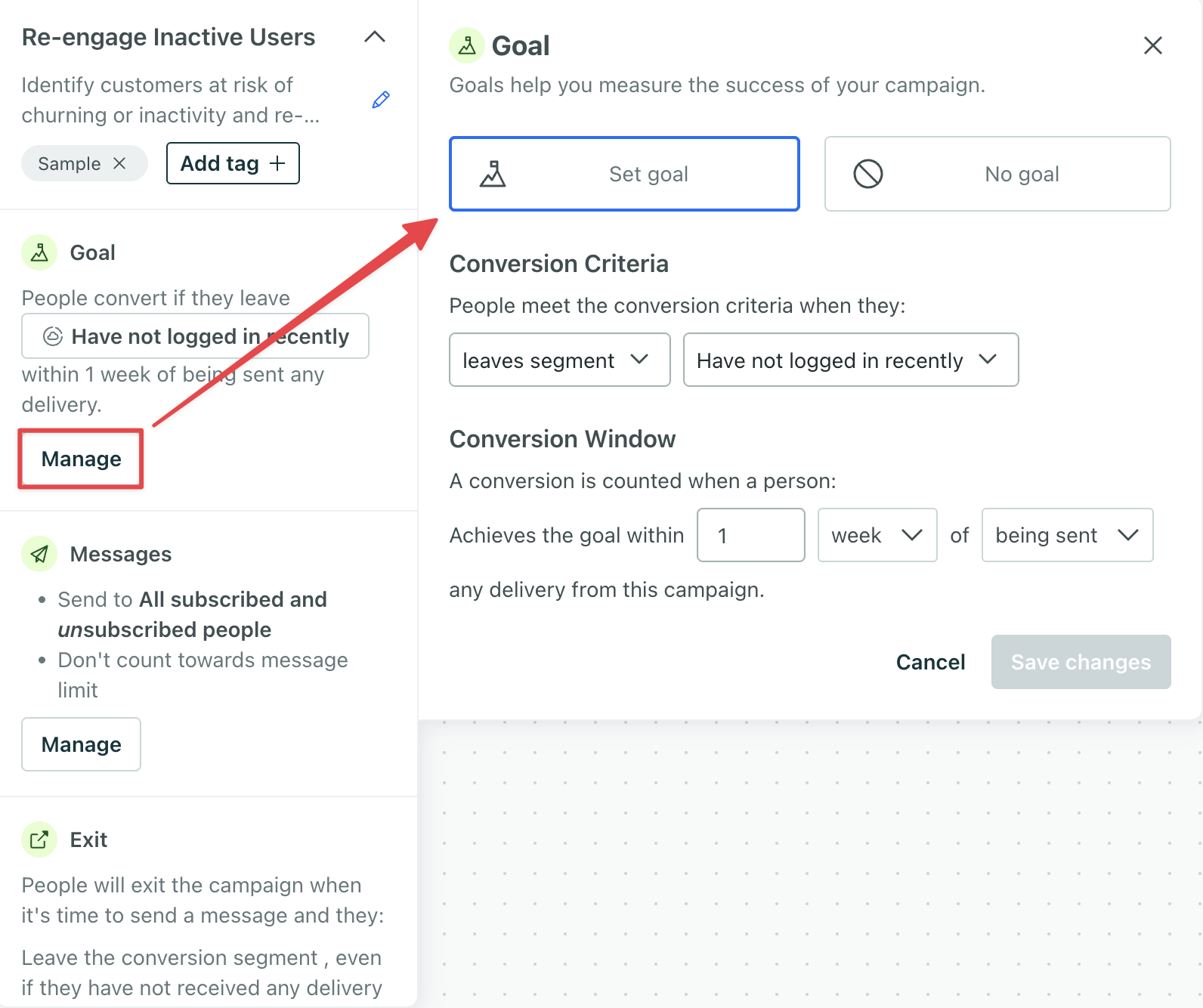Viewport: 1203px width, 1008px height.
Task: Open the Have not logged in recently dropdown
Action: [x=851, y=360]
